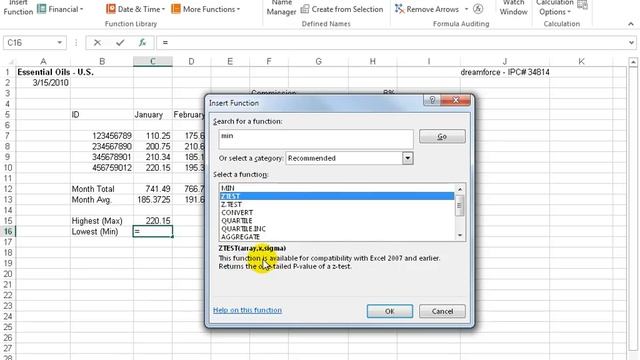Click the worksheet scrollbar up arrow
640x360 pixels.
tap(633, 62)
